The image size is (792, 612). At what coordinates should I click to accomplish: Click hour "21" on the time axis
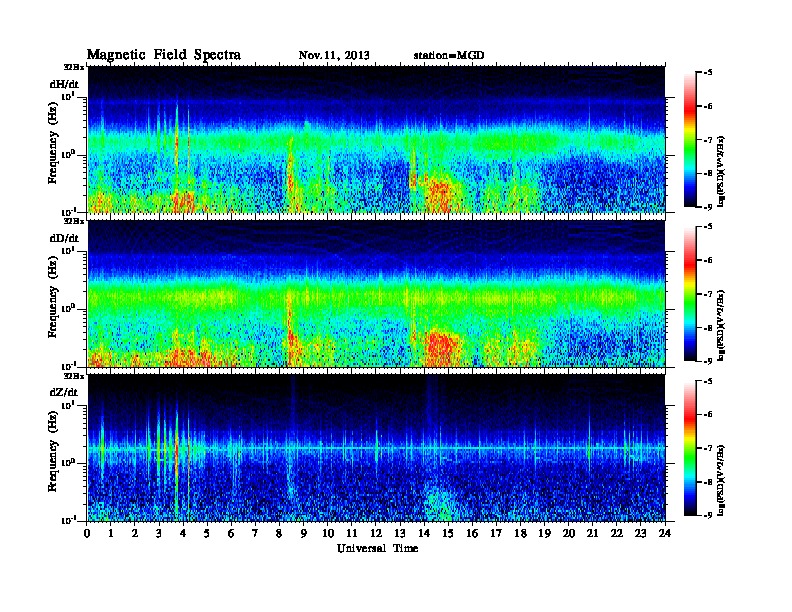(x=592, y=533)
